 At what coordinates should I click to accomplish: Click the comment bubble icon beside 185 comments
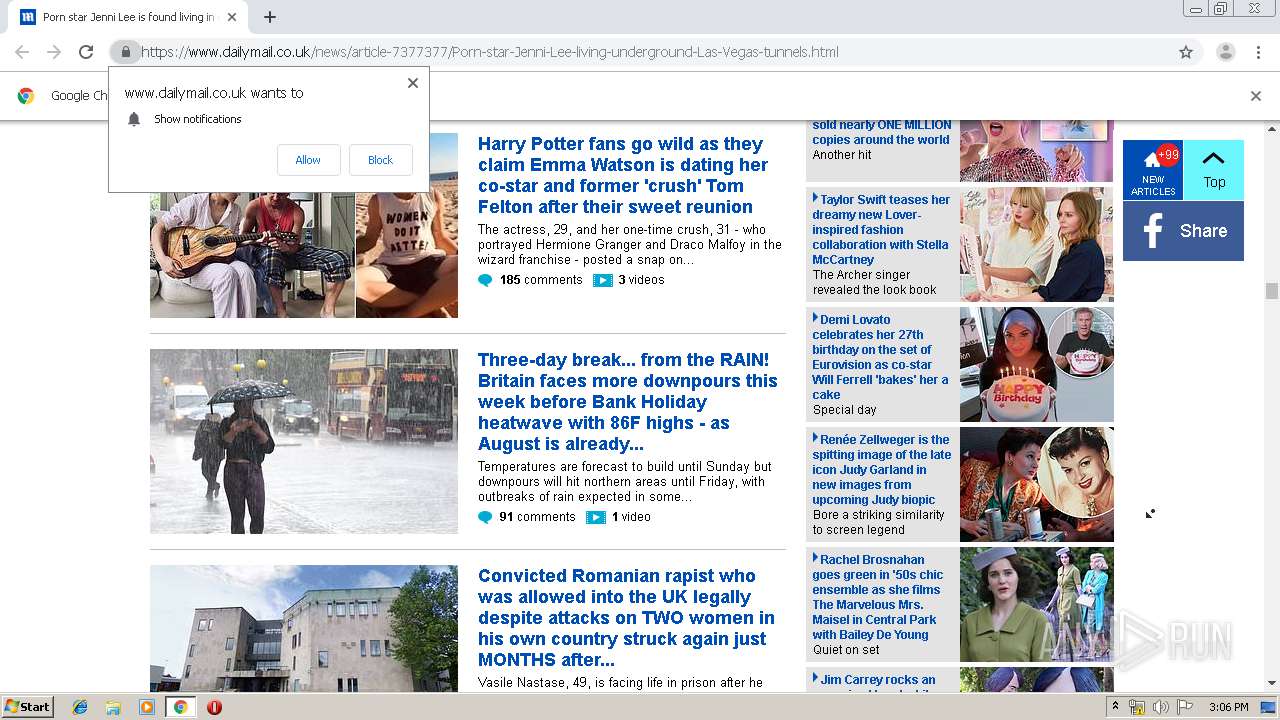pos(486,281)
